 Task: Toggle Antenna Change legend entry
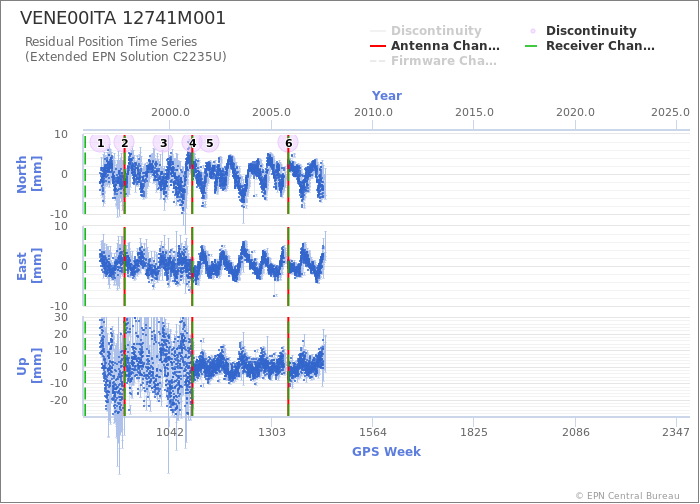(x=435, y=46)
